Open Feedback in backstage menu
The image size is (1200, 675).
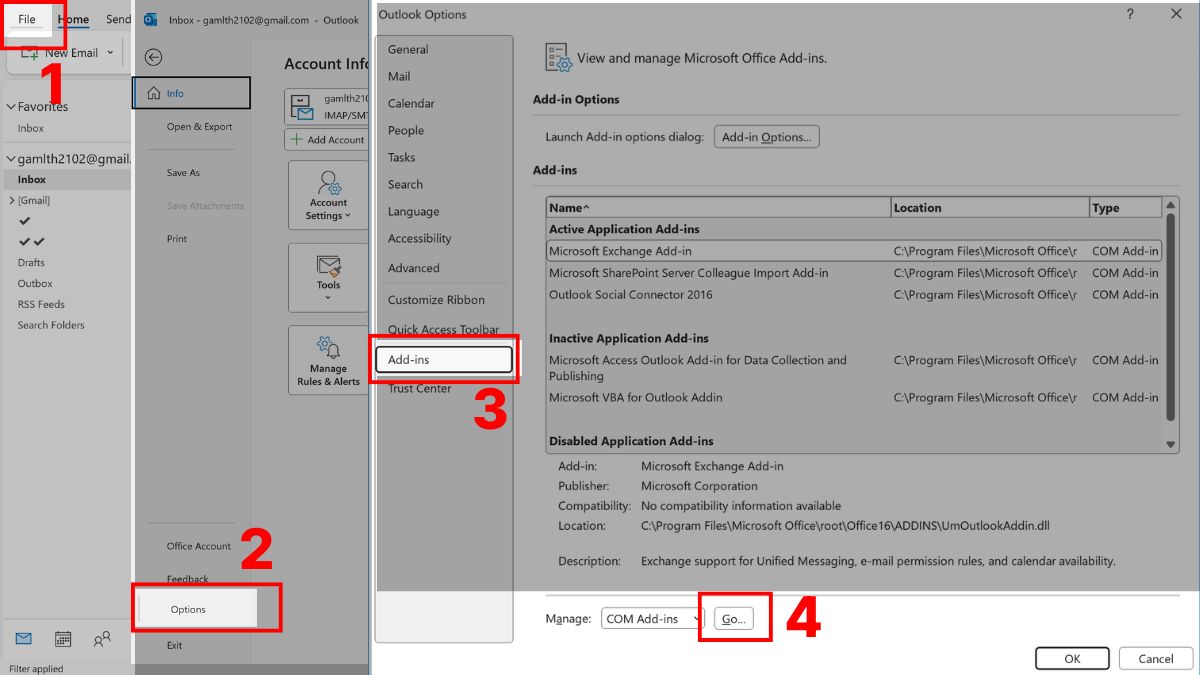[188, 579]
